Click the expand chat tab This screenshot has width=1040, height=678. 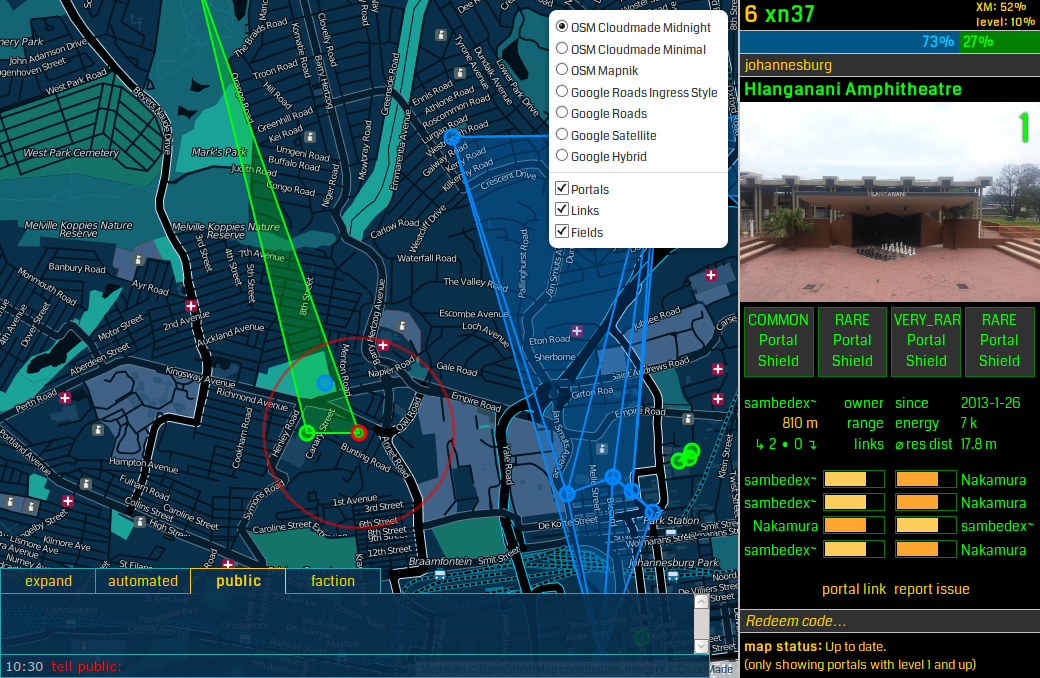tap(48, 581)
